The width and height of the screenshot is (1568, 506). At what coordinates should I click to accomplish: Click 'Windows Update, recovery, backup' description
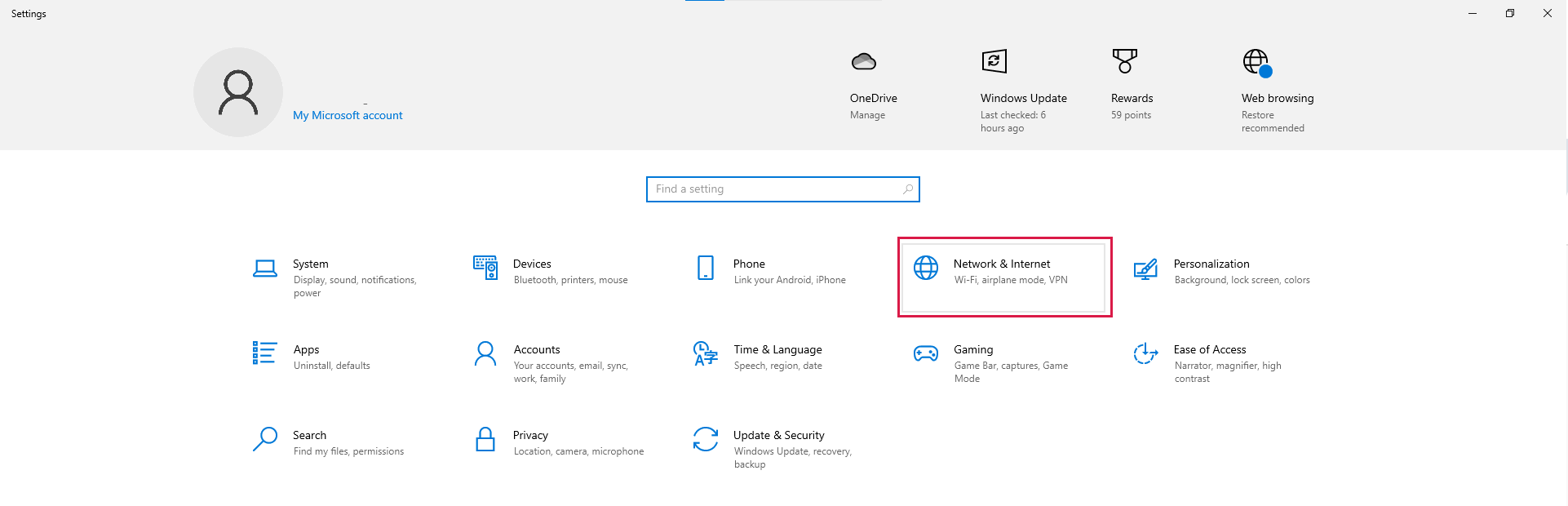792,458
